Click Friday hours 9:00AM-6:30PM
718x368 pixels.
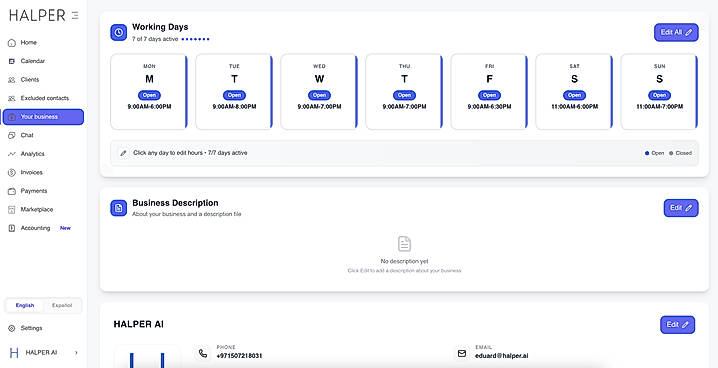tap(490, 107)
